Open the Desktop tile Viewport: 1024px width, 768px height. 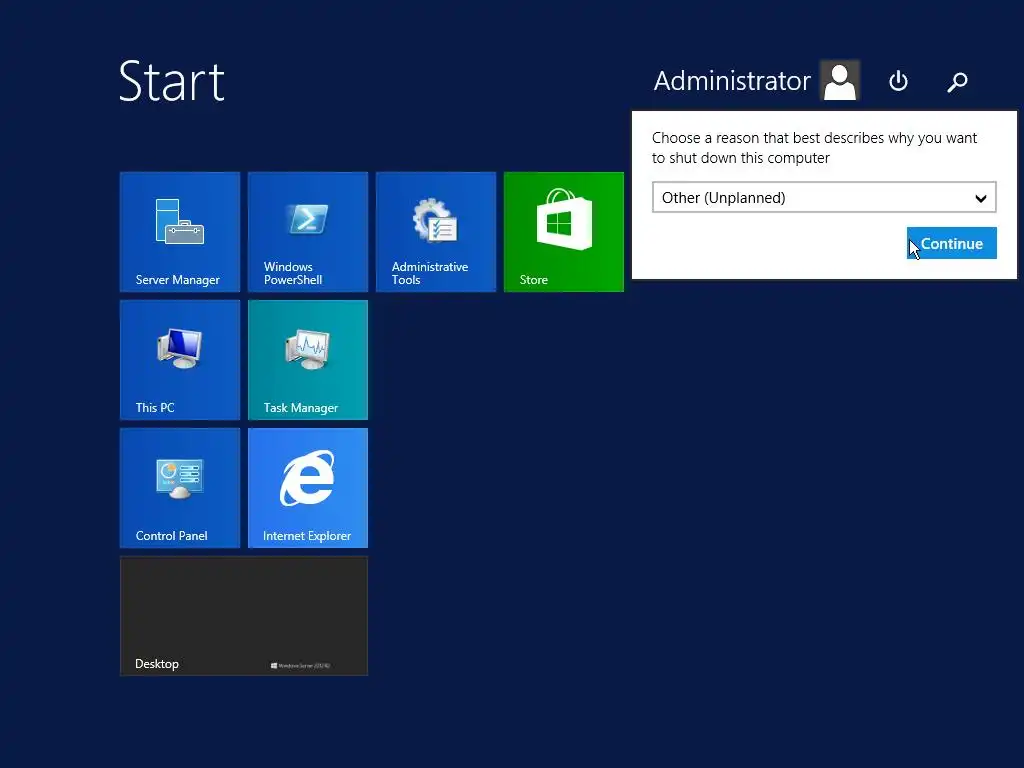tap(244, 616)
